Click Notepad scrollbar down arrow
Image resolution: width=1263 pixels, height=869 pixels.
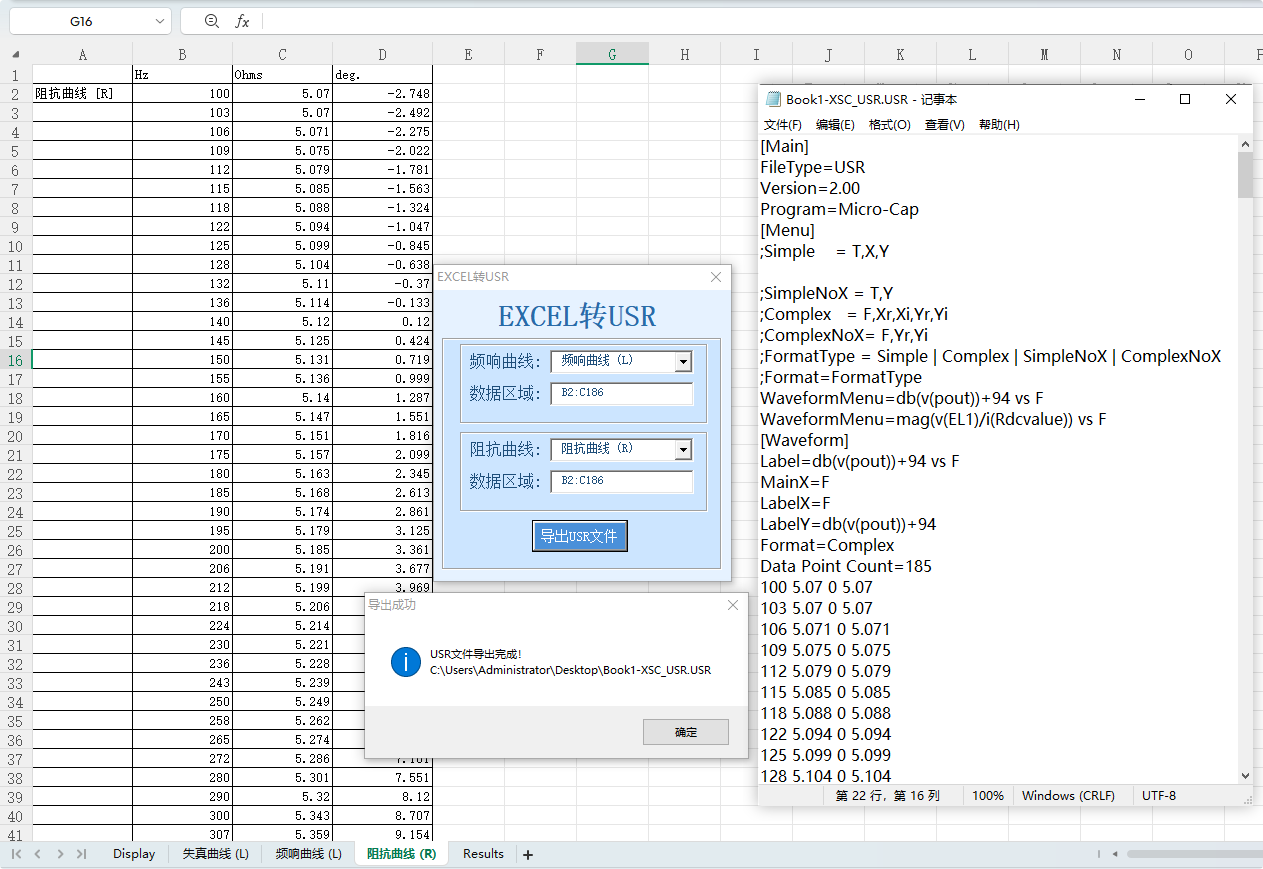point(1245,775)
